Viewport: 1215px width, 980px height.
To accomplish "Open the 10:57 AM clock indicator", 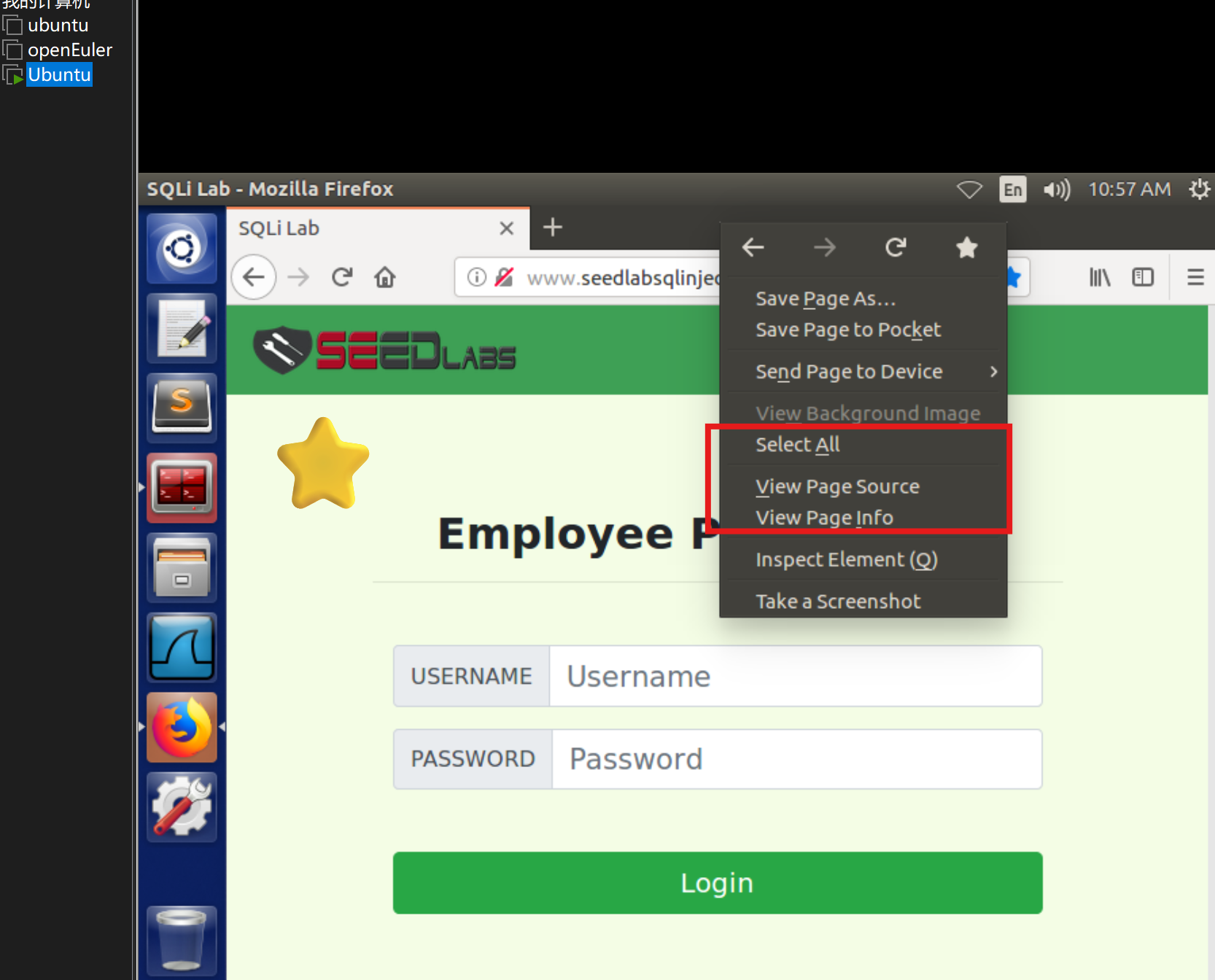I will pos(1129,190).
